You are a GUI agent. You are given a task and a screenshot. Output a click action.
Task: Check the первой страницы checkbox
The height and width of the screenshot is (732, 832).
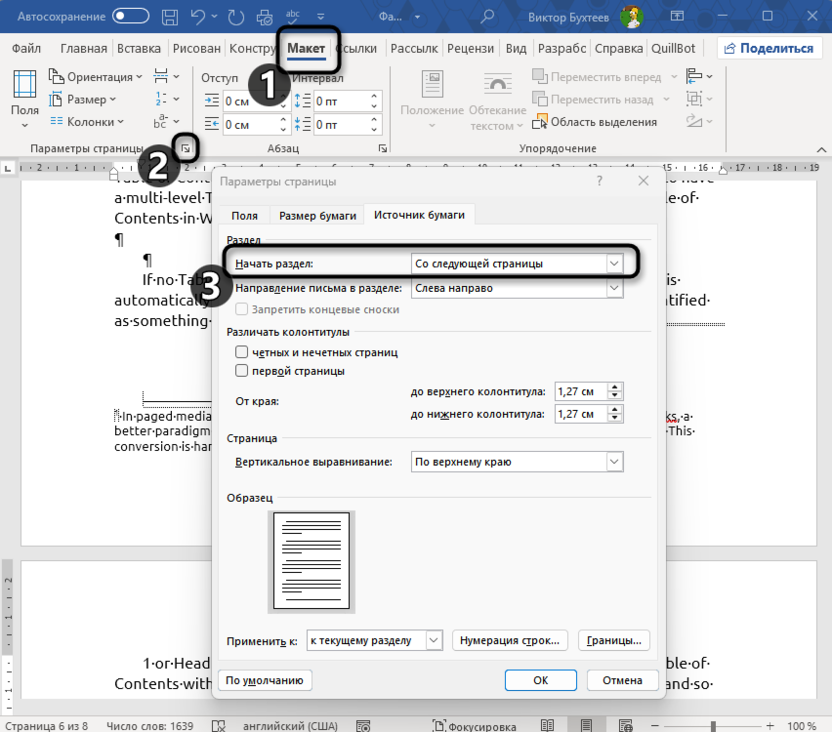click(x=241, y=370)
